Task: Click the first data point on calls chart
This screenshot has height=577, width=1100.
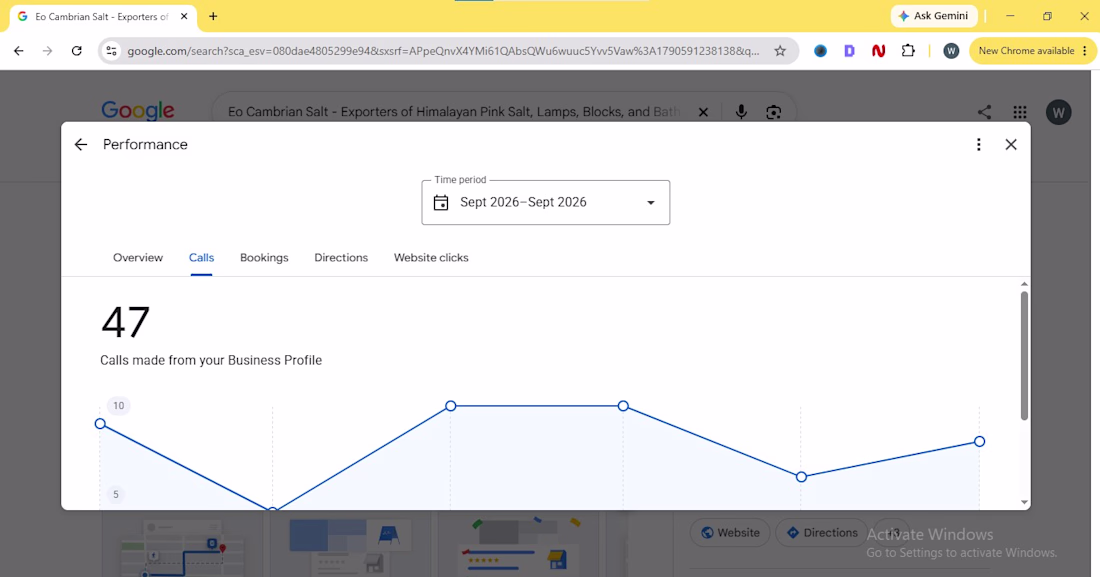Action: pos(100,424)
